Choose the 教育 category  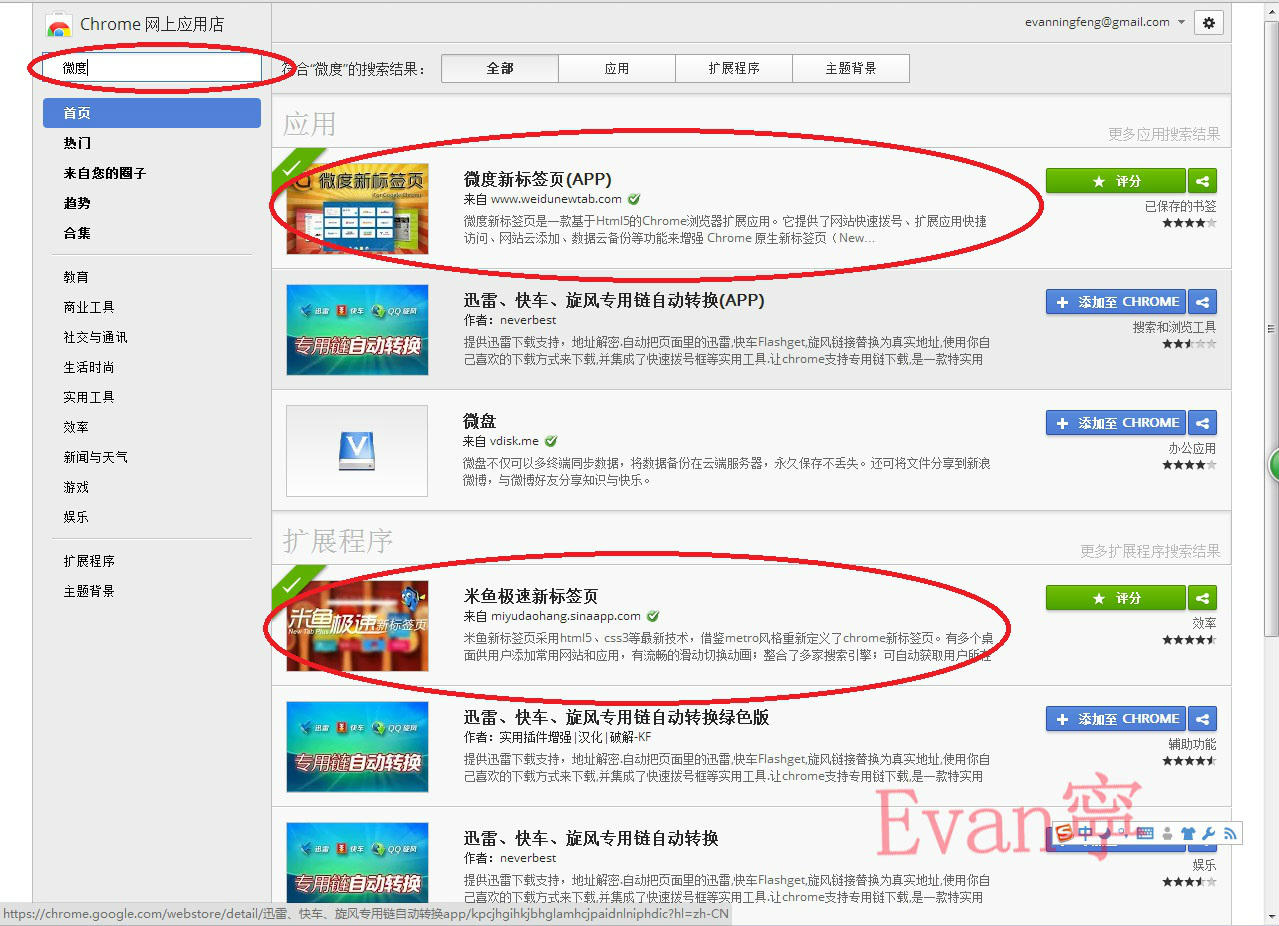pos(76,277)
